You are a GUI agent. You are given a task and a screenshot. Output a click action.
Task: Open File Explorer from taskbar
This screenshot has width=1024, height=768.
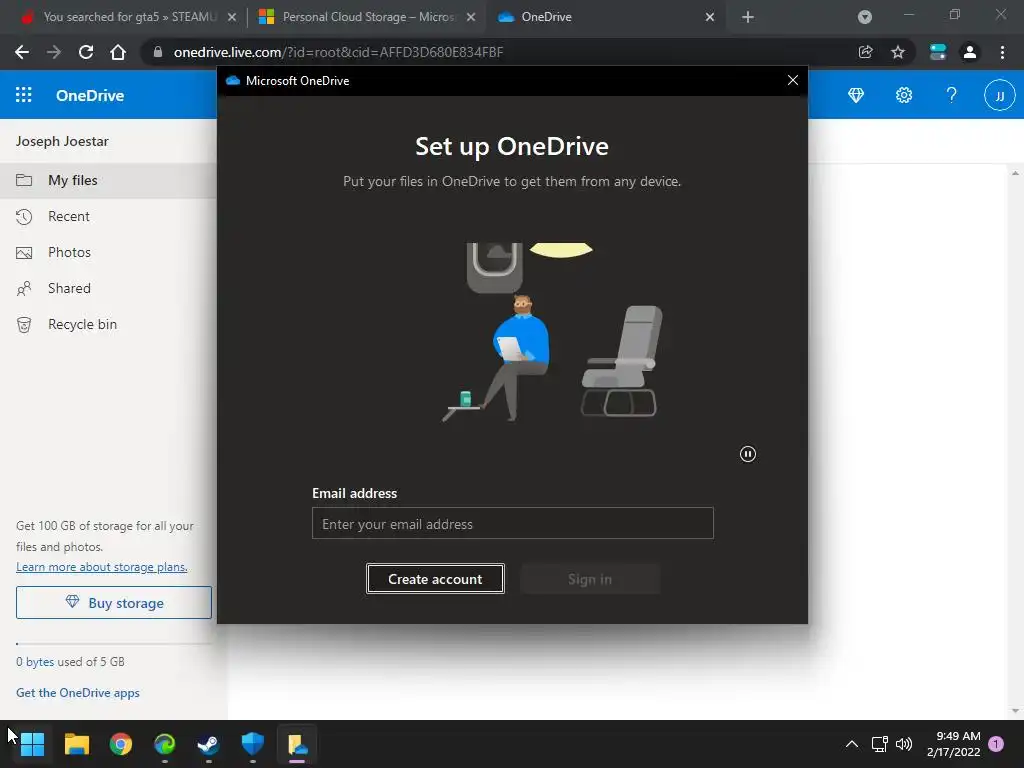(x=76, y=744)
